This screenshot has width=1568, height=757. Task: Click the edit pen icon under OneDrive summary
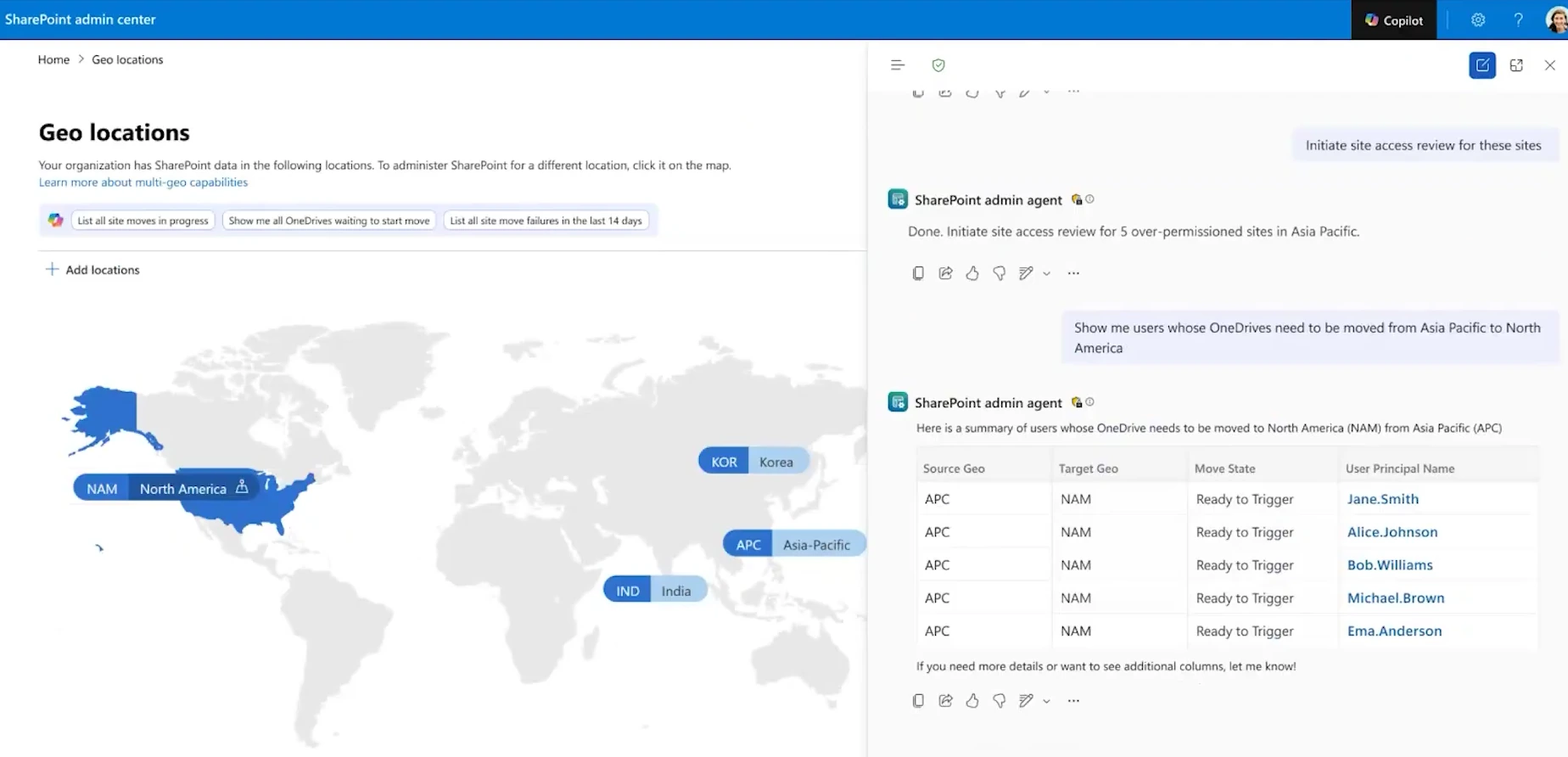pos(1026,701)
